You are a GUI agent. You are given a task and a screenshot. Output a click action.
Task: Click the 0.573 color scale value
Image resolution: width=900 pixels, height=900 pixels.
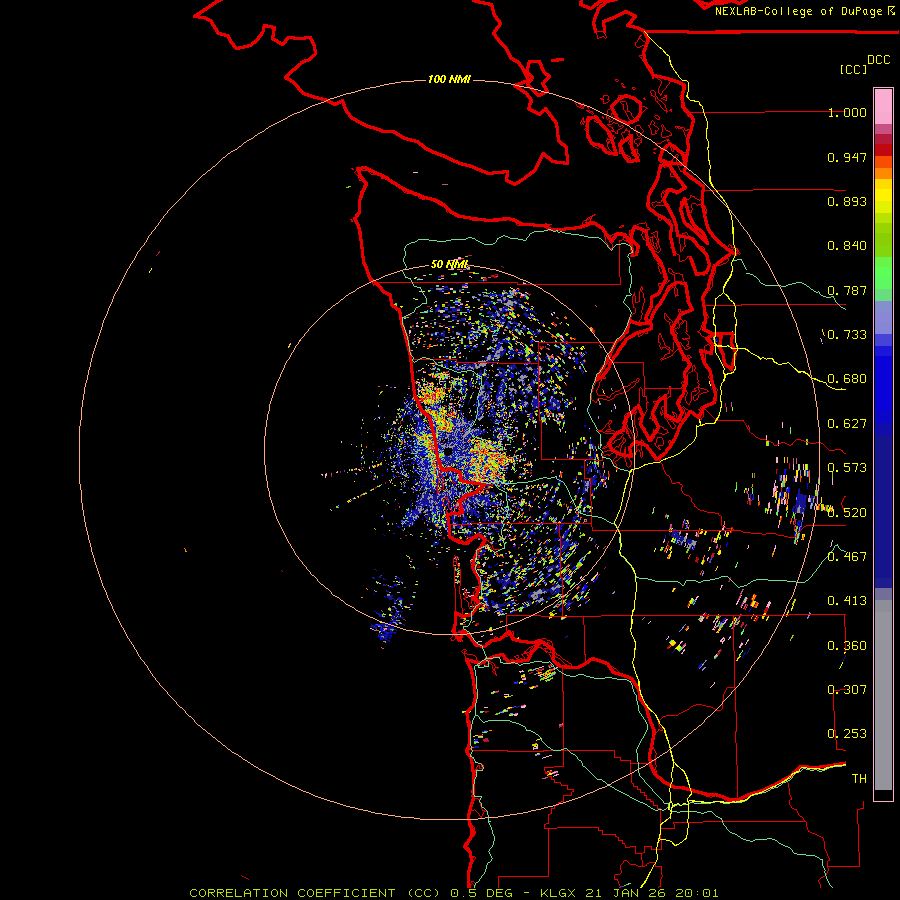(x=847, y=468)
